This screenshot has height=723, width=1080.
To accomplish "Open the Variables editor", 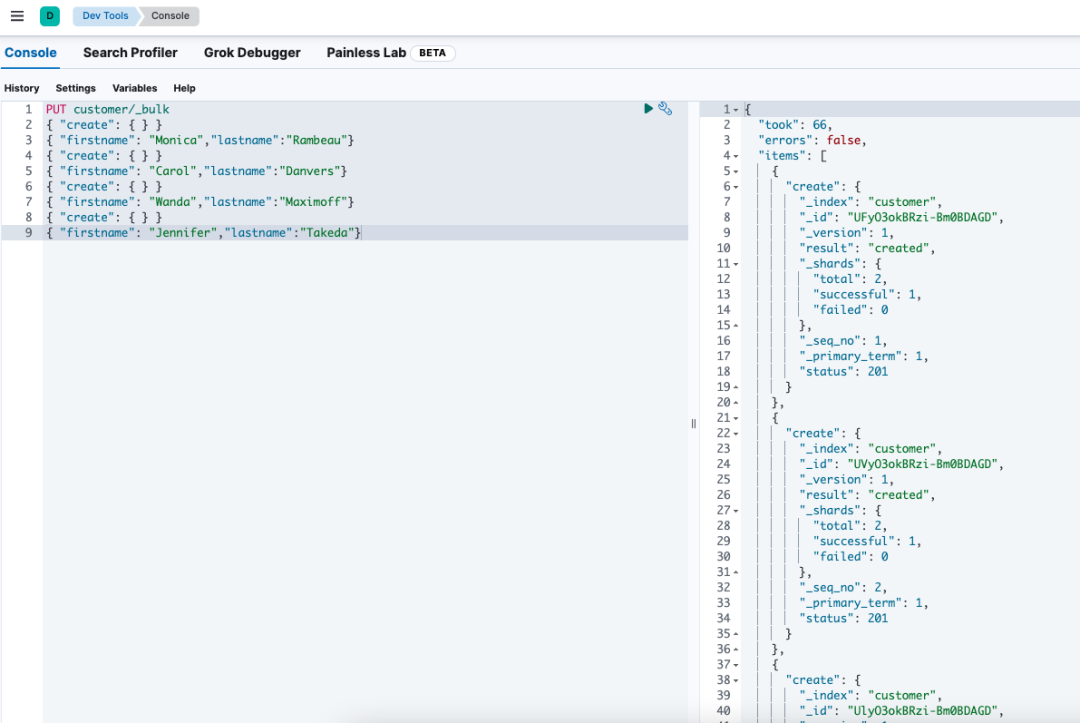I will point(135,88).
